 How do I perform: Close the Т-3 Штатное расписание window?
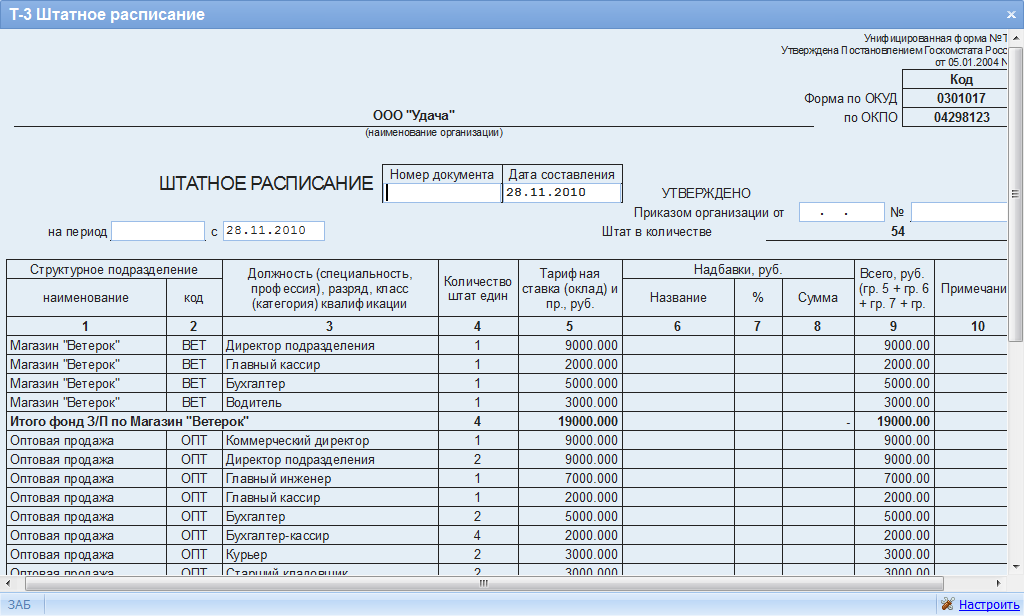click(1011, 15)
